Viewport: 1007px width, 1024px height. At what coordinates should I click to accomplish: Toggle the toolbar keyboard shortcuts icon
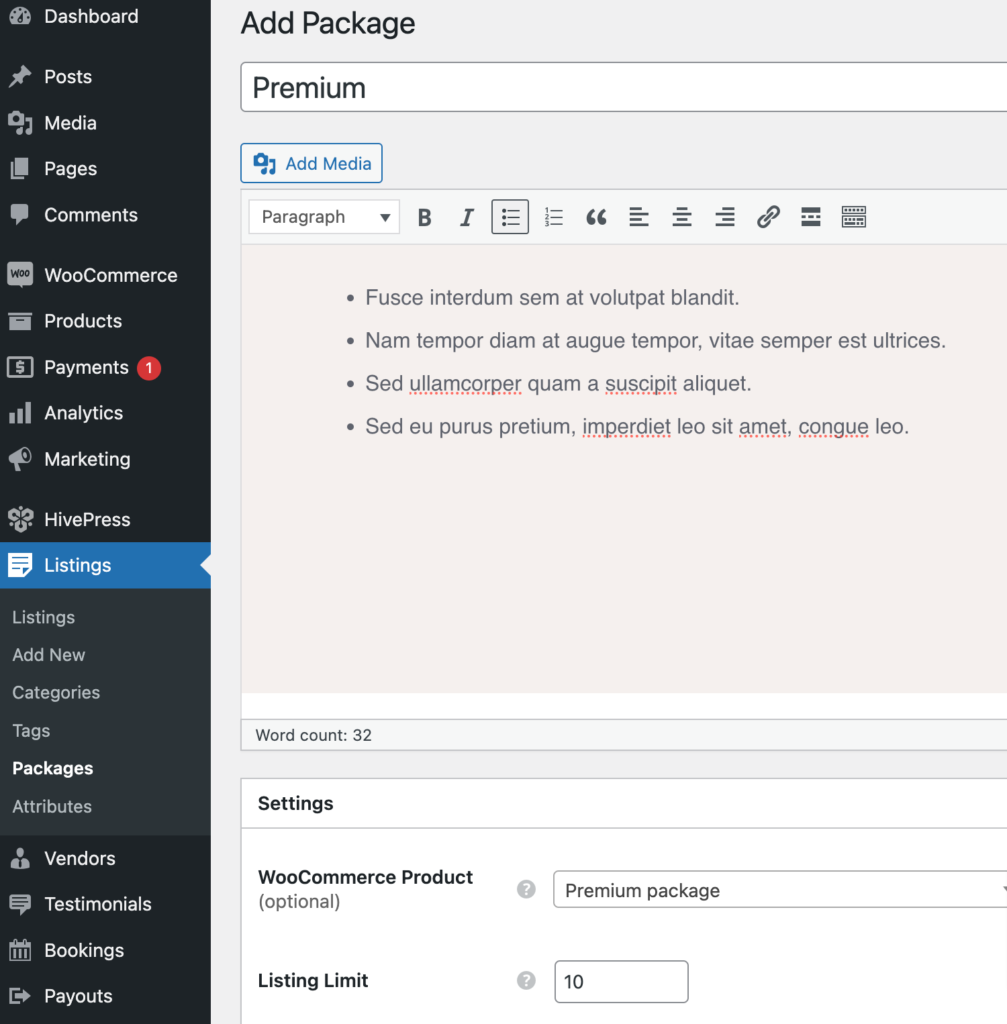click(x=853, y=216)
